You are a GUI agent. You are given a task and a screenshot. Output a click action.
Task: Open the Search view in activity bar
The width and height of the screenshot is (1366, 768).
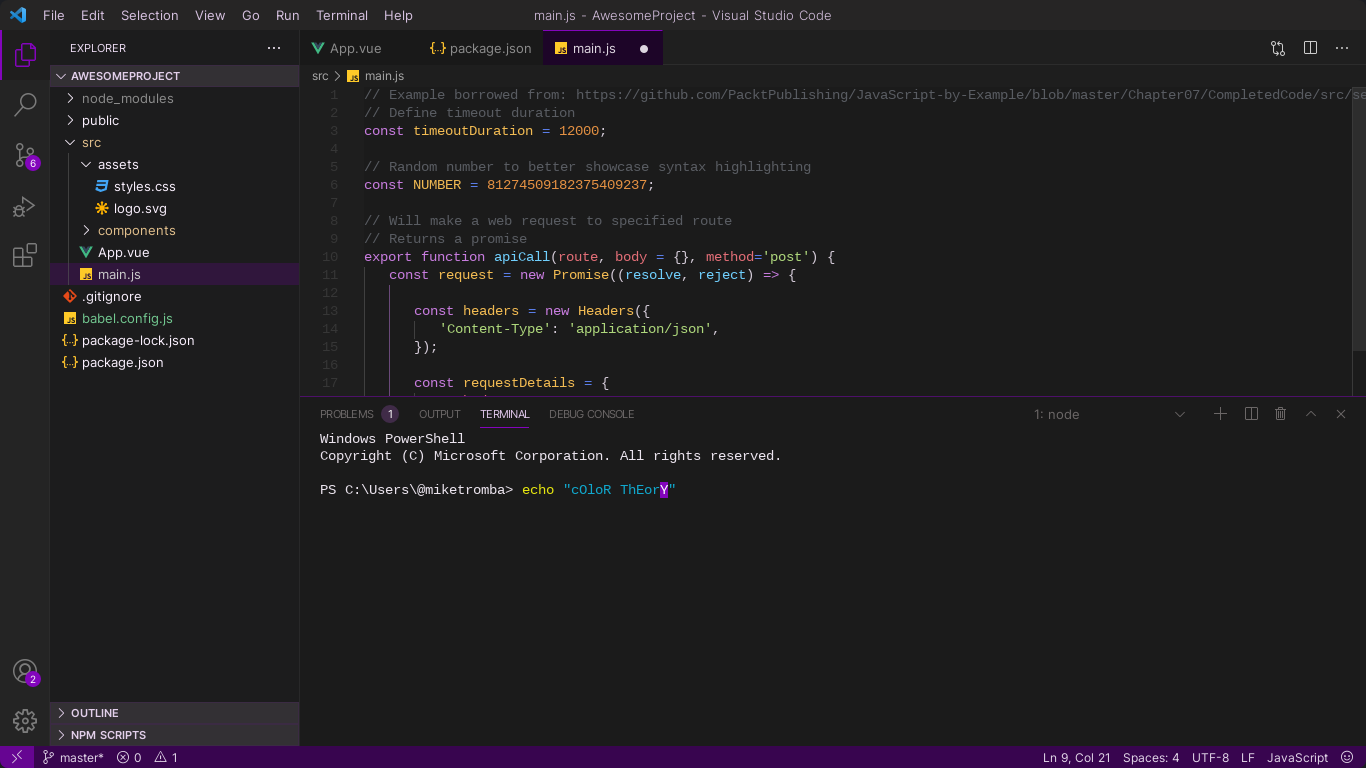(x=25, y=103)
